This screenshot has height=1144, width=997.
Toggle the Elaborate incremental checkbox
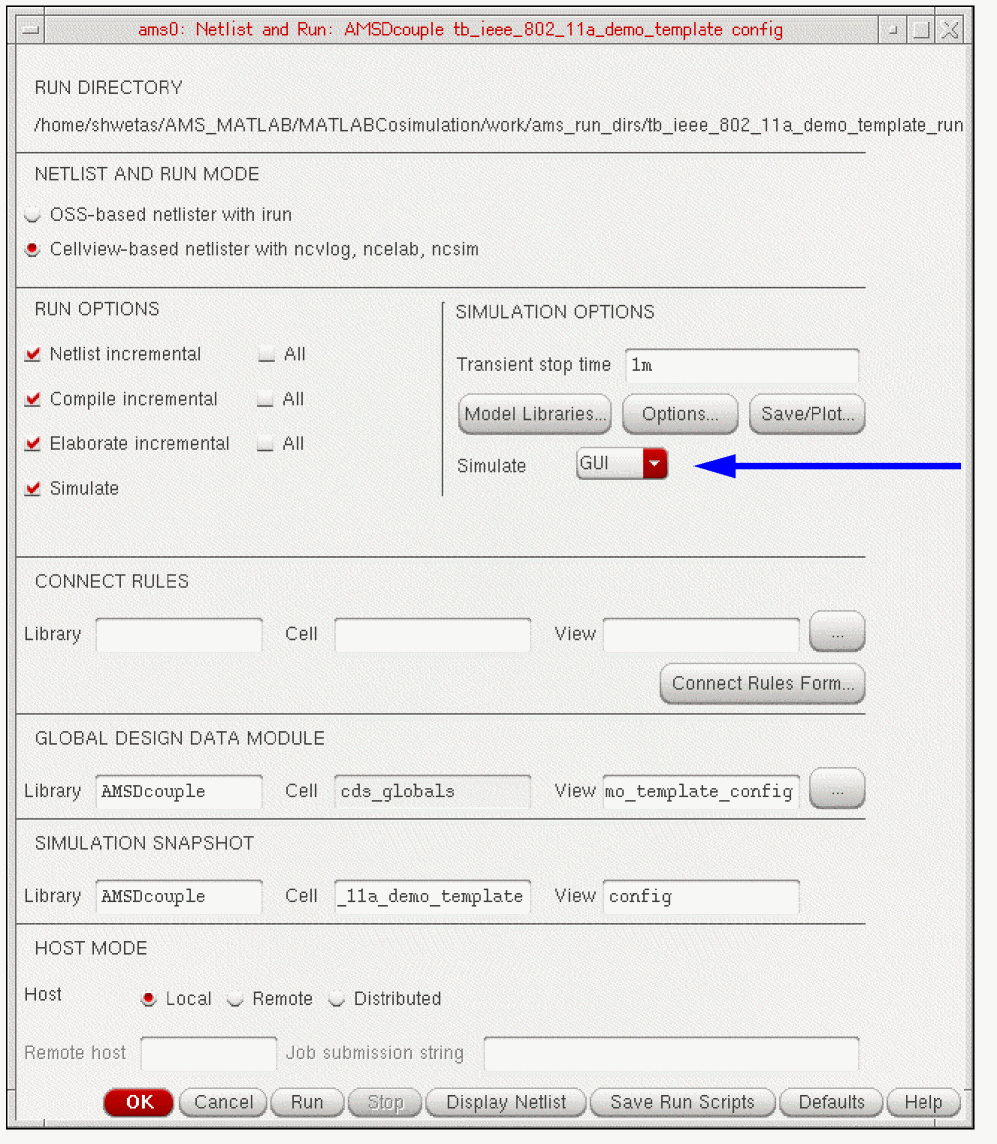click(x=32, y=444)
